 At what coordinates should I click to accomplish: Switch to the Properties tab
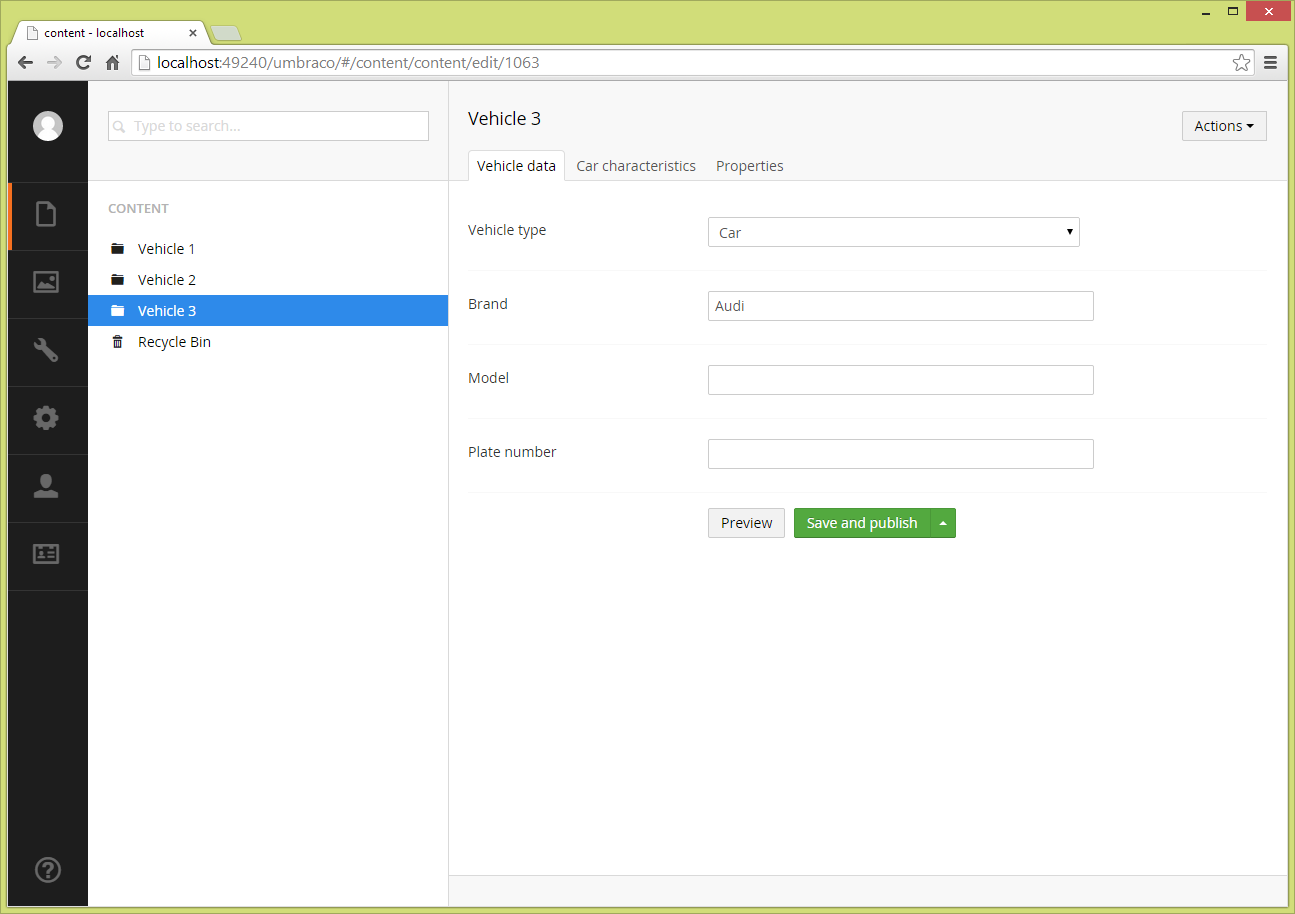750,166
